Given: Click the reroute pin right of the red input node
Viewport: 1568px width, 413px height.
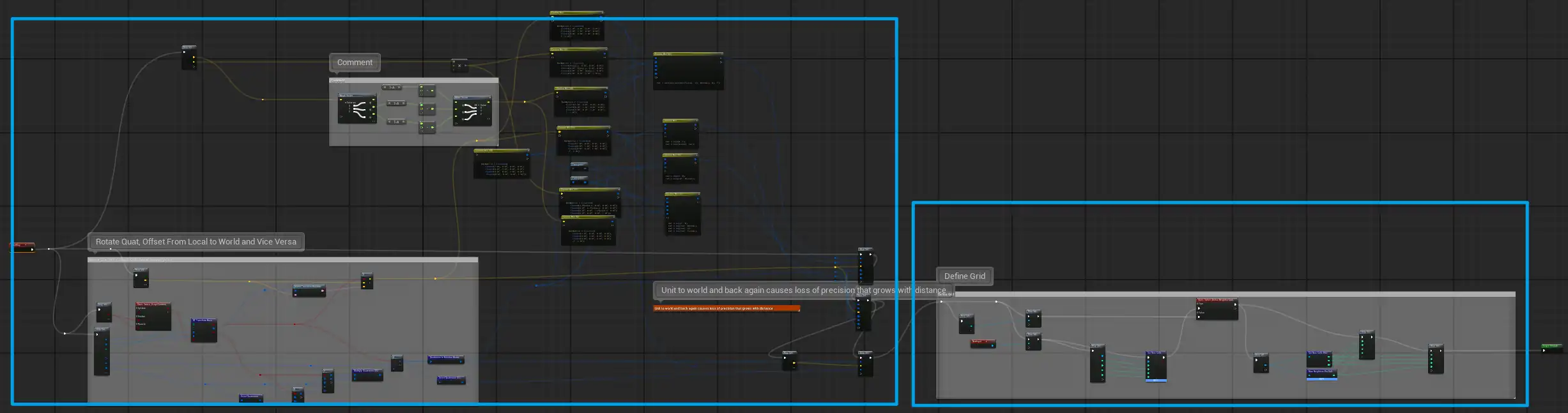Looking at the screenshot, I should click(x=49, y=248).
